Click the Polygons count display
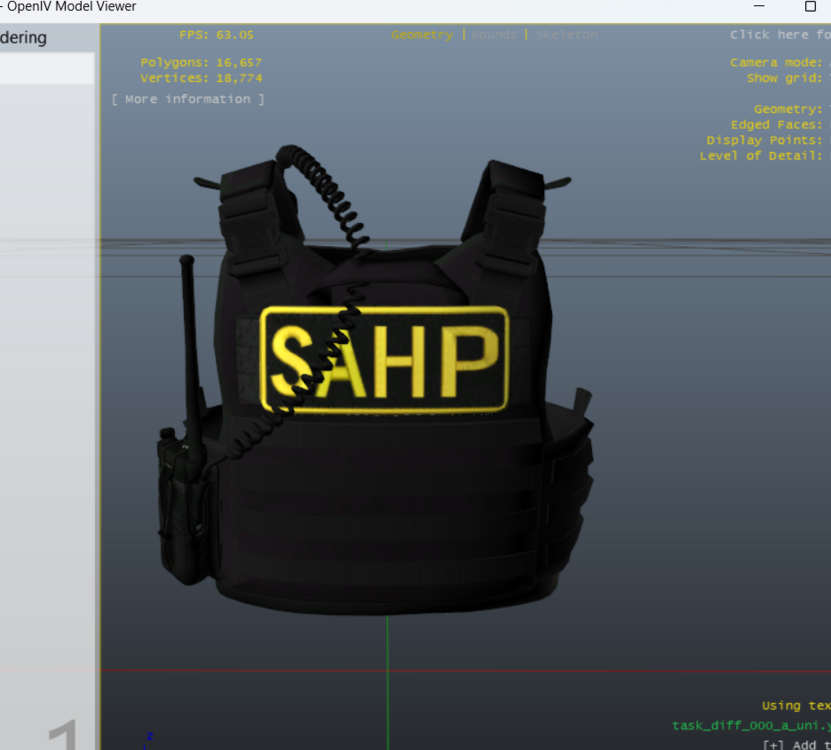 [x=203, y=61]
